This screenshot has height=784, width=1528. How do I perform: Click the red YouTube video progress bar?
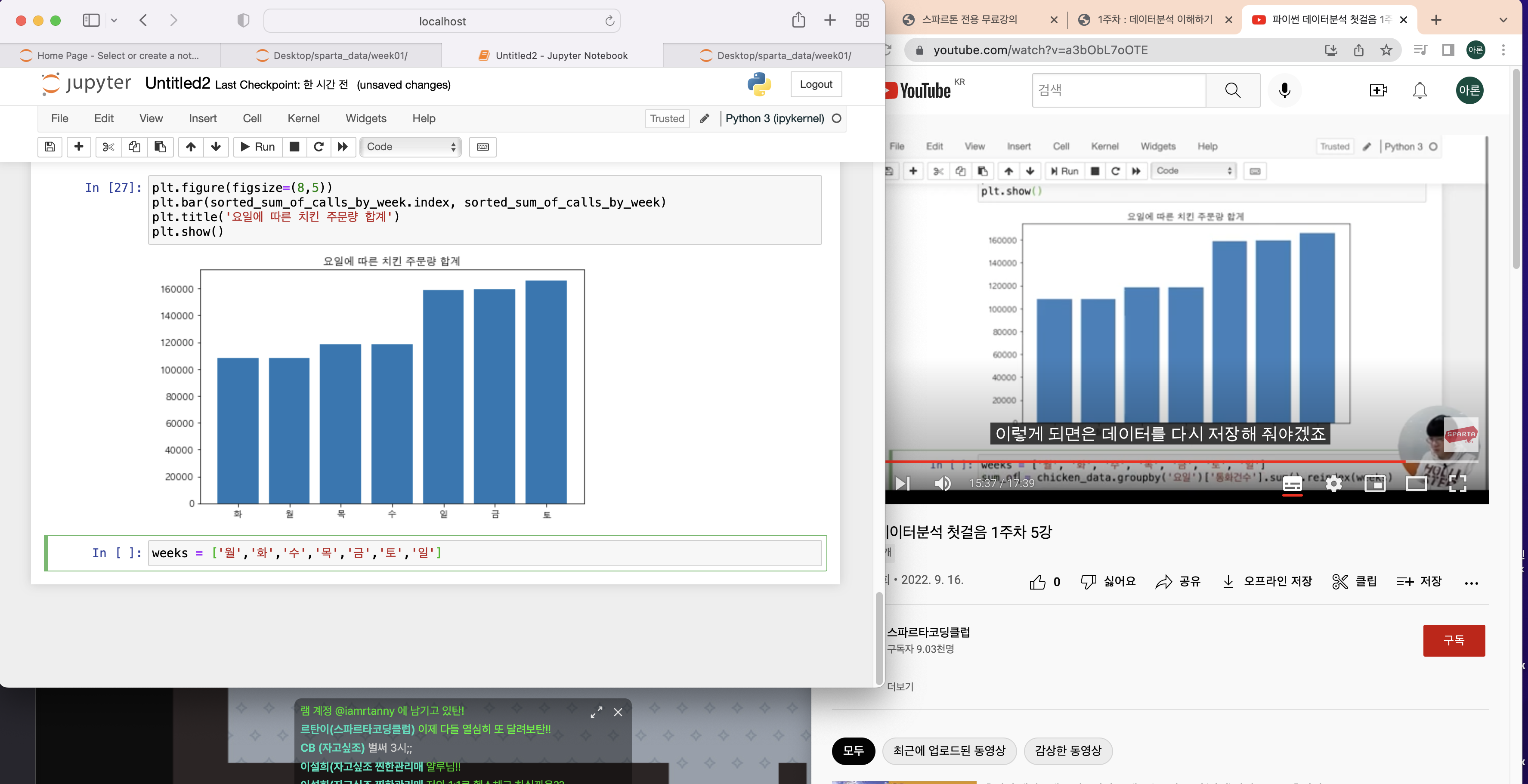[x=1145, y=461]
